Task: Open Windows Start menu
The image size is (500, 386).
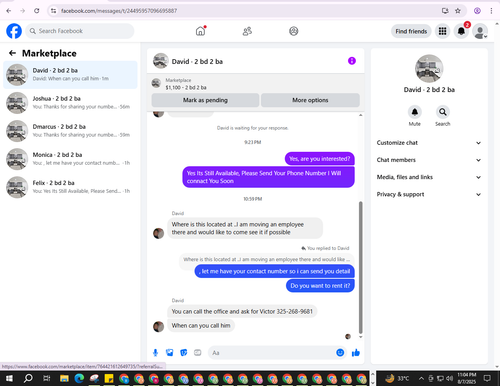Action: coord(9,378)
